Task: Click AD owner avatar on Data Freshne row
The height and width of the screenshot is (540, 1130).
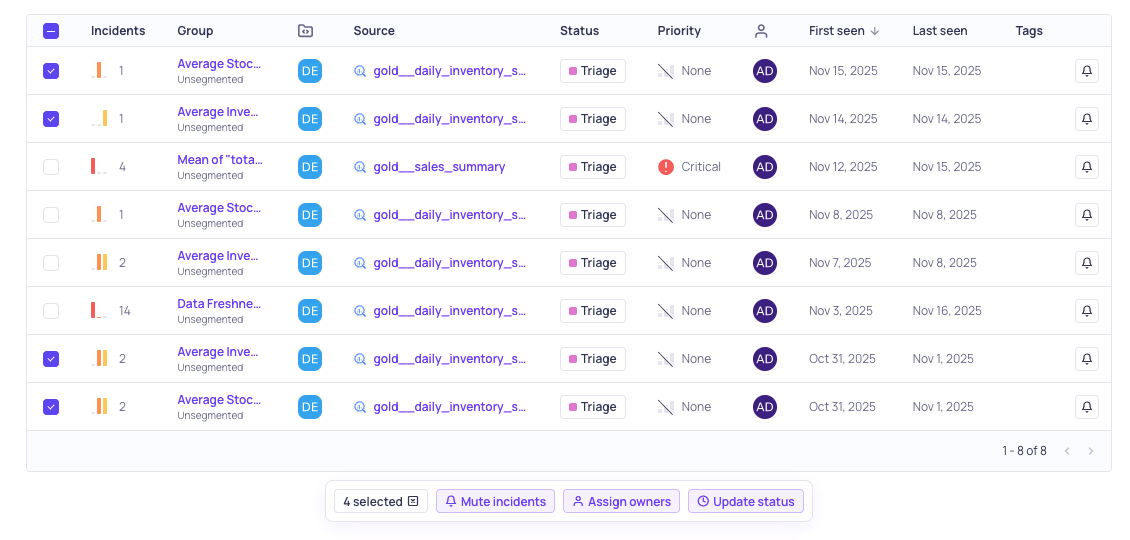Action: click(765, 311)
